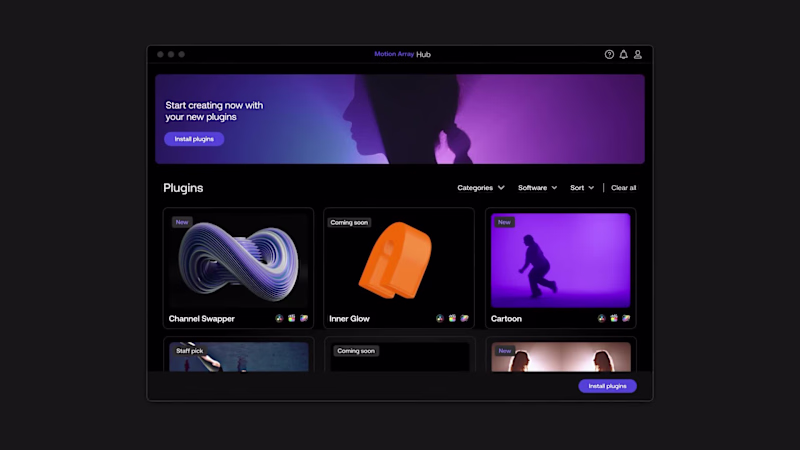This screenshot has width=800, height=450.
Task: Click Final Cut Pro icon on Inner Glow card
Action: point(452,318)
